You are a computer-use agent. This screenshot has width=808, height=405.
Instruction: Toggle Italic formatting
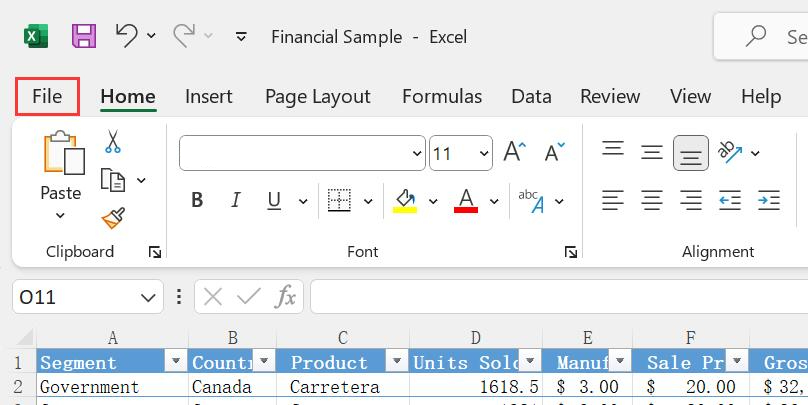pos(236,201)
